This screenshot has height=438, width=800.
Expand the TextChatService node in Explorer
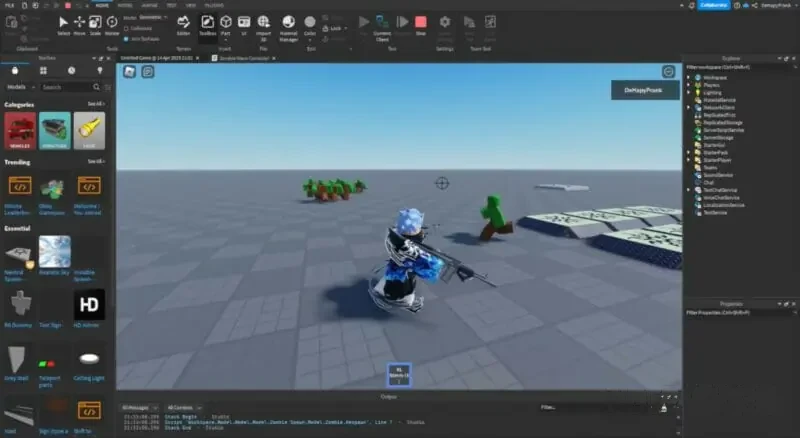pos(689,190)
